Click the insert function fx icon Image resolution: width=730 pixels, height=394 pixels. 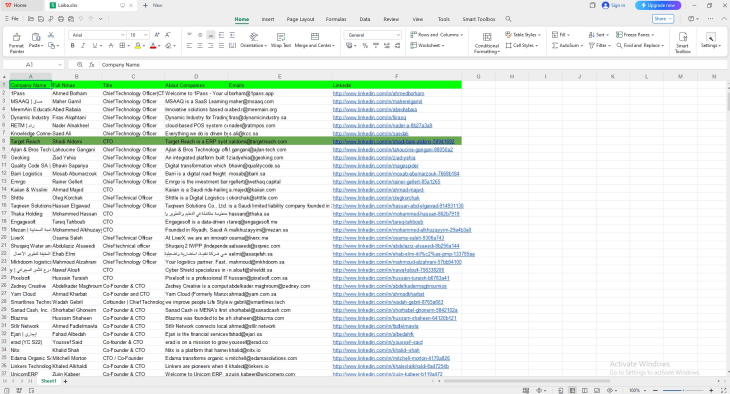click(92, 65)
